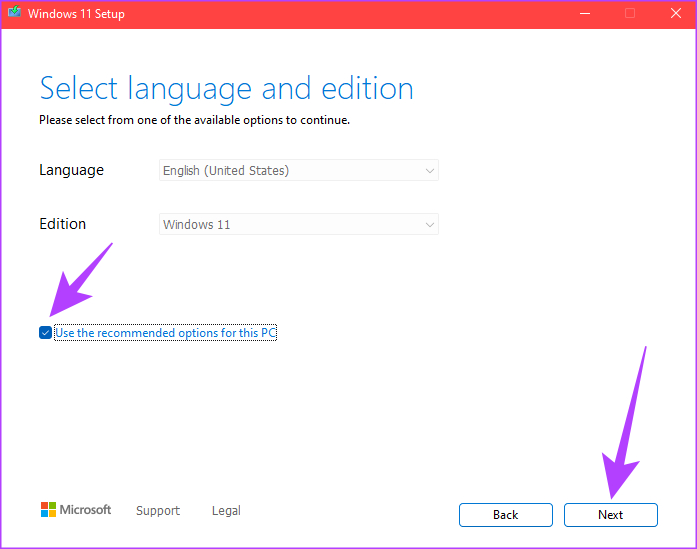
Task: Click the Microsoft four-color logo
Action: click(x=48, y=509)
